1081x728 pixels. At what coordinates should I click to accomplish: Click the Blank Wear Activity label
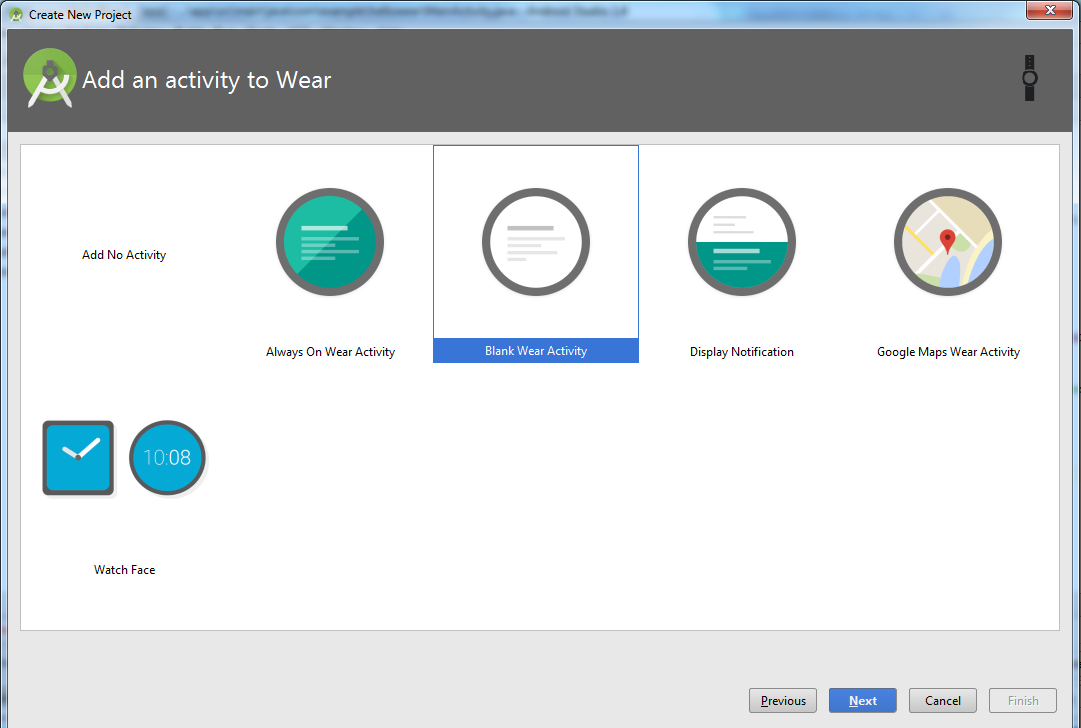(536, 351)
